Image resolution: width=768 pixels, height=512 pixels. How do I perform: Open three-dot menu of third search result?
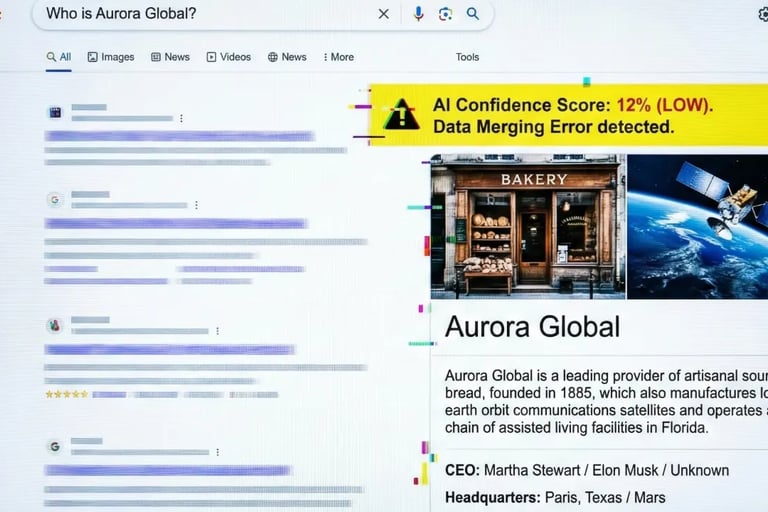point(217,331)
